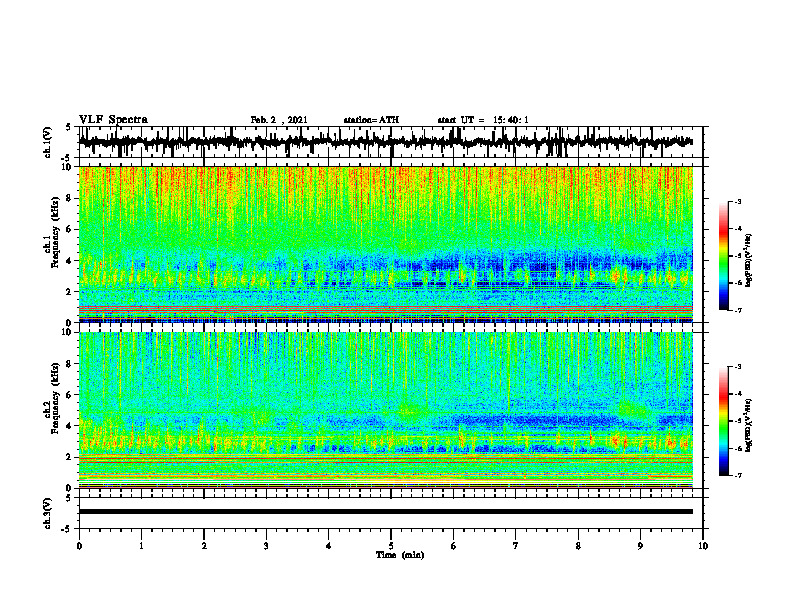This screenshot has height=612, width=792.
Task: Click the "ch.1(V)" waveform axis label
Action: [48, 142]
